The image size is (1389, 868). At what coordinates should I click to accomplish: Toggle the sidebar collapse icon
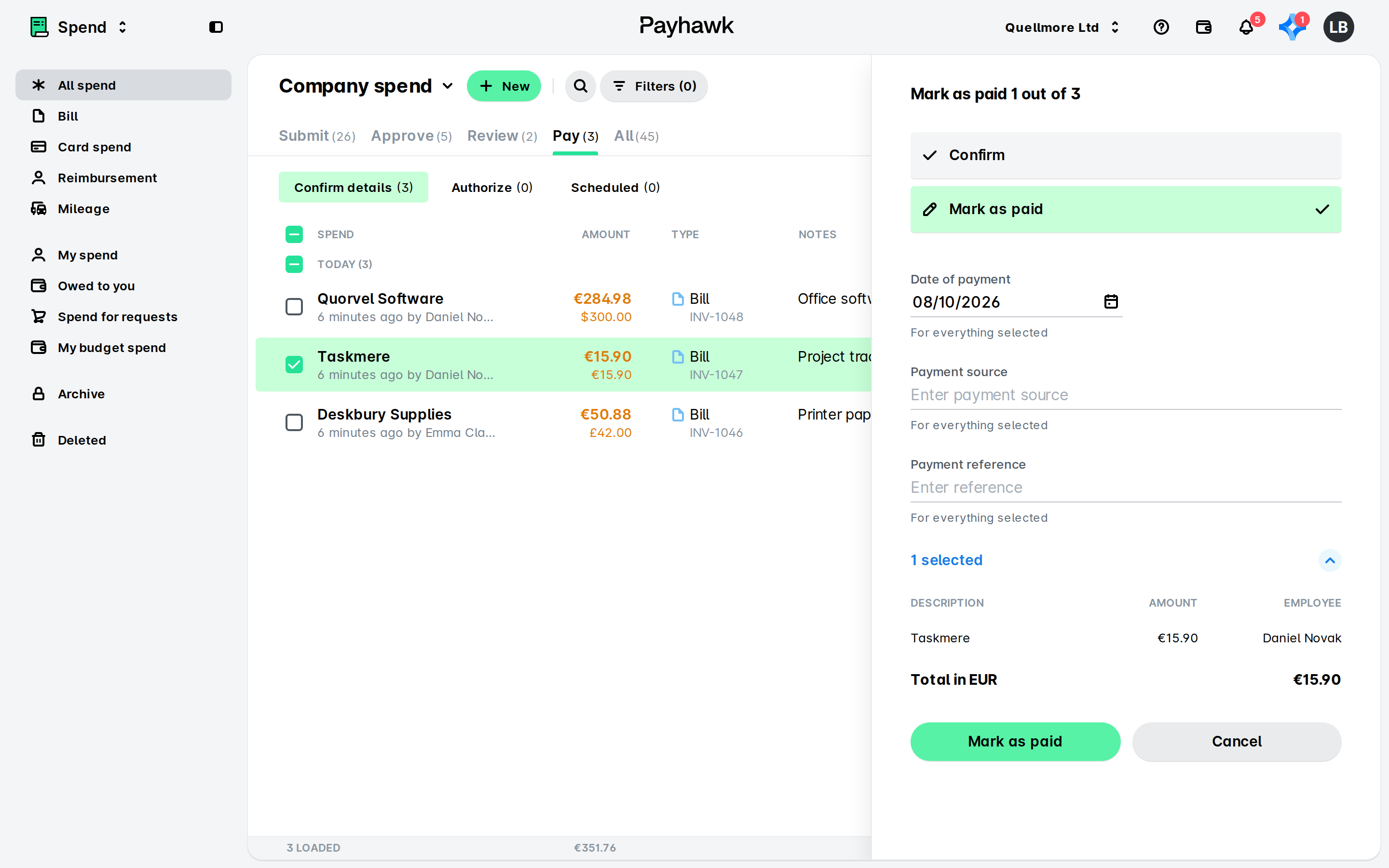[x=216, y=27]
